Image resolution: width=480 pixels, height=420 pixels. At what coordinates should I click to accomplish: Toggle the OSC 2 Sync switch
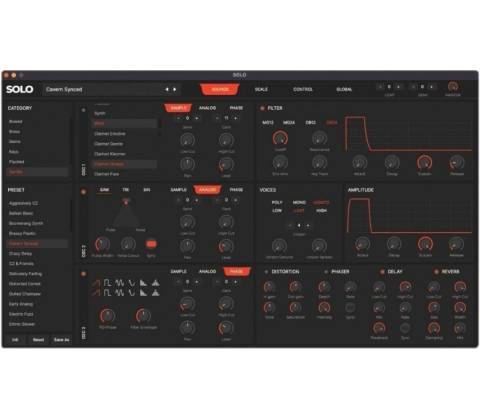[151, 244]
